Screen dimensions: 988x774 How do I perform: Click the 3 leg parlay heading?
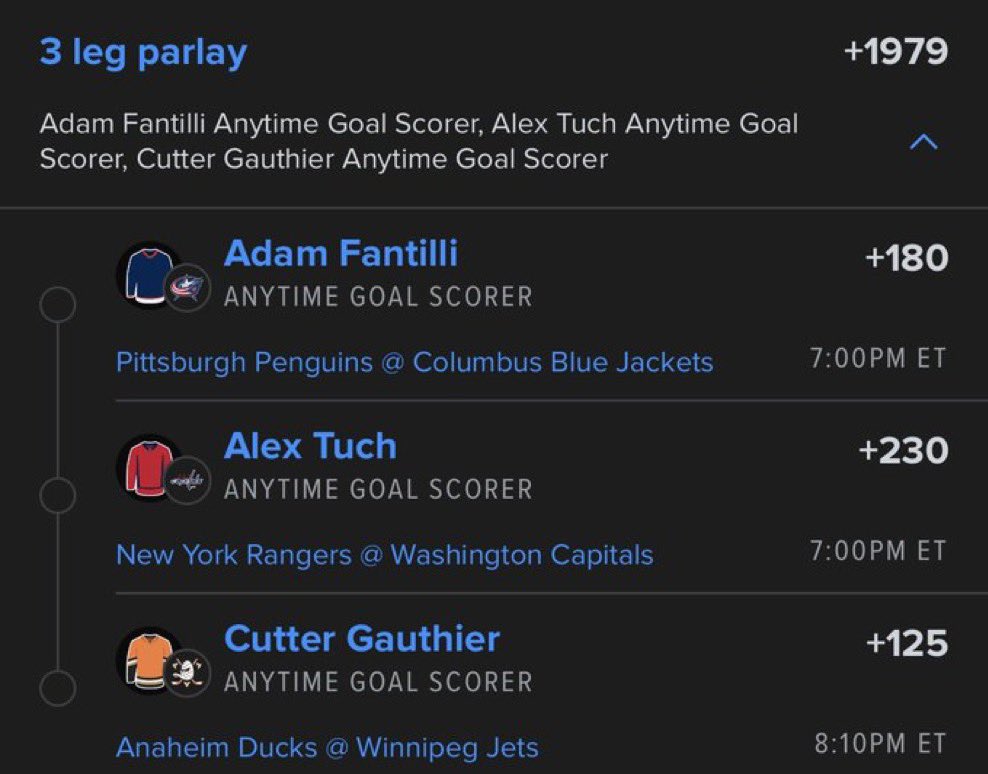click(143, 53)
